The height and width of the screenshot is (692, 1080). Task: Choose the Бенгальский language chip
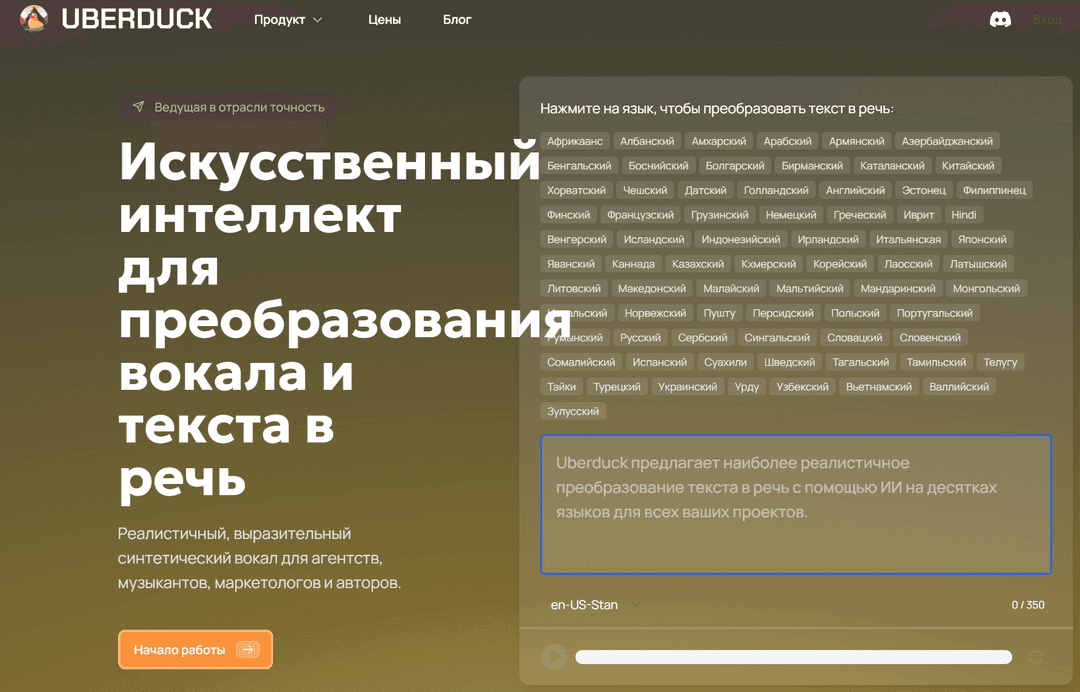point(579,166)
